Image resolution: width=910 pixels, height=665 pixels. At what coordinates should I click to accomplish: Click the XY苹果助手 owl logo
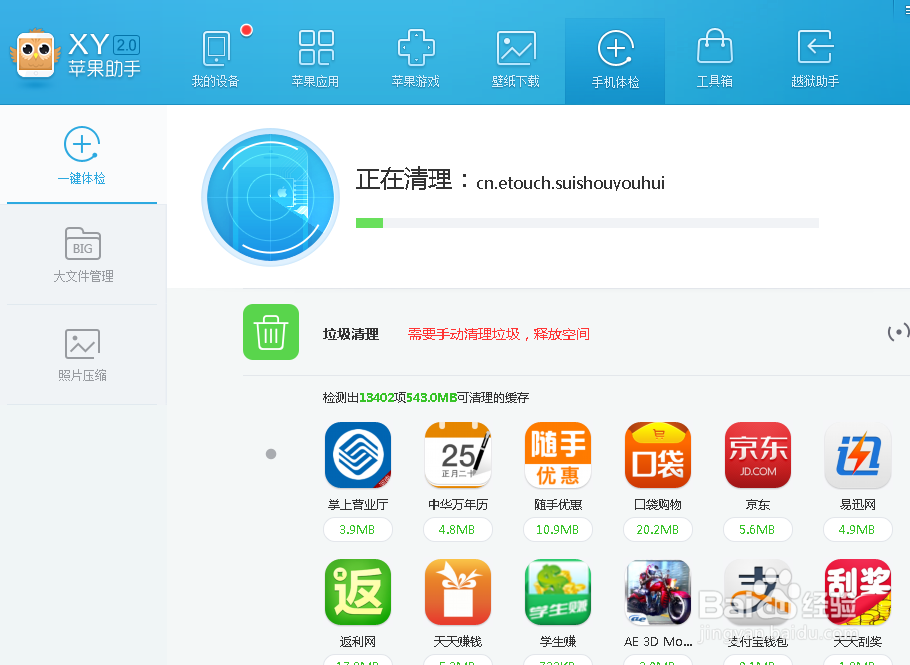coord(36,55)
